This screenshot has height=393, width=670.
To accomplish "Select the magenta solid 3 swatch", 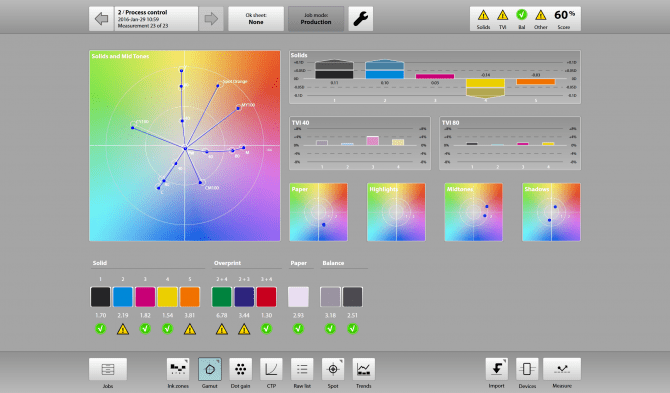I will pyautogui.click(x=145, y=297).
